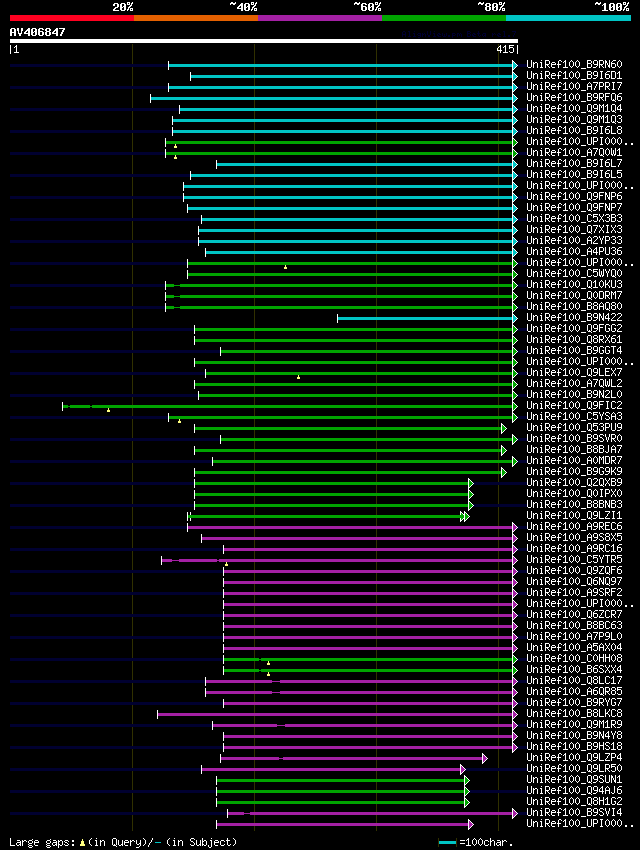
Task: Select the AV406847 query name
Action: (x=37, y=32)
